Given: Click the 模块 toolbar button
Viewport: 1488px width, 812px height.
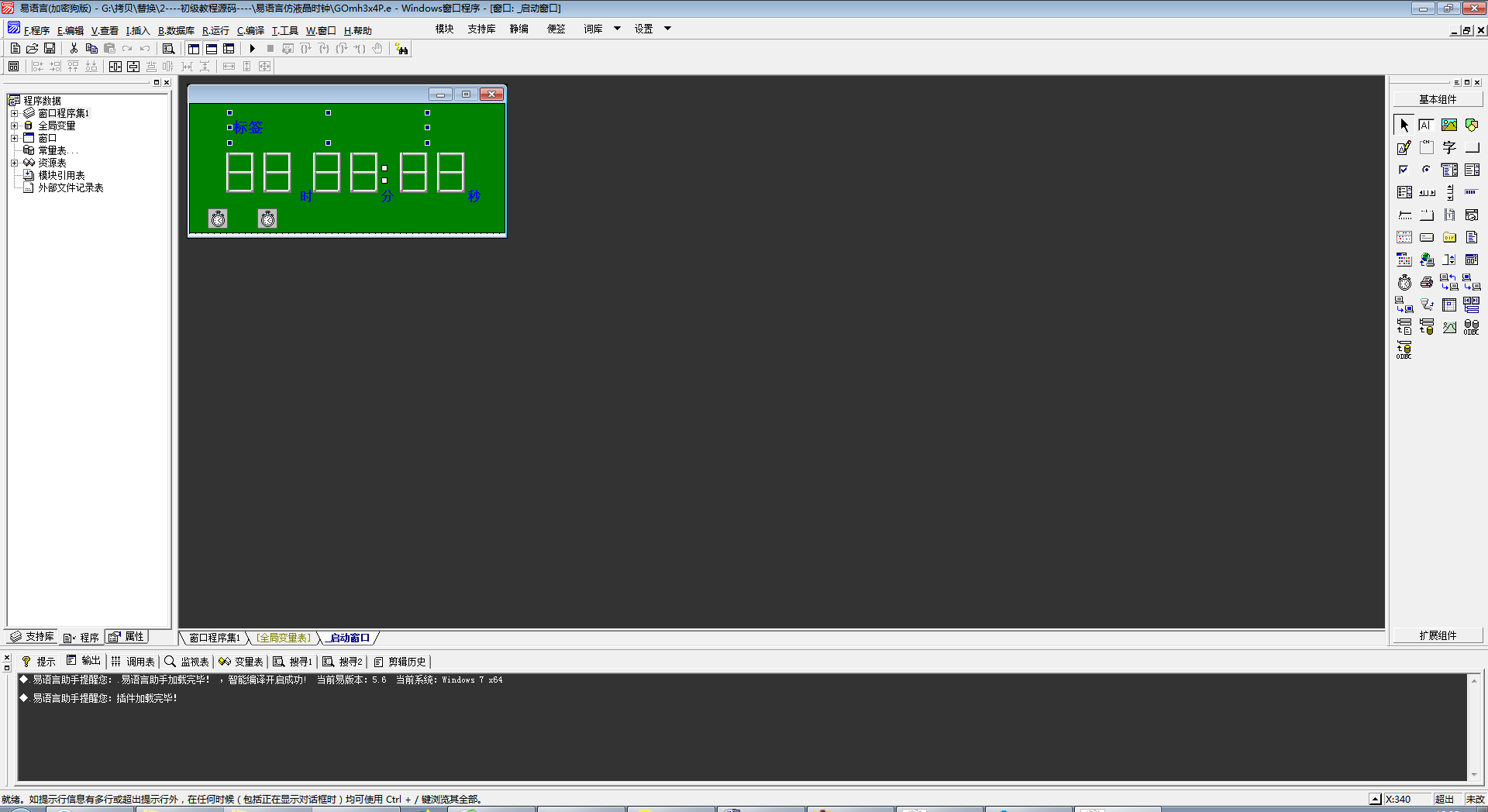Looking at the screenshot, I should click(x=444, y=29).
